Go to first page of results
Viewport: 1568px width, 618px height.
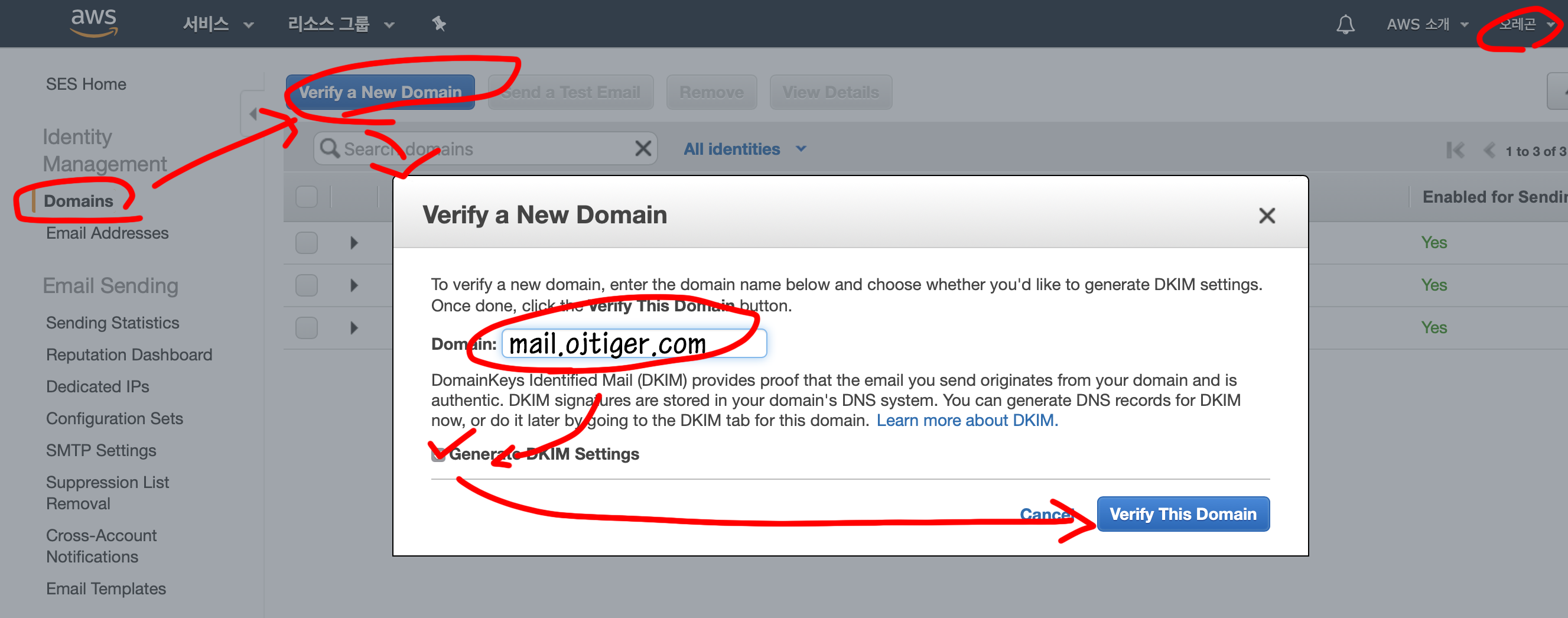(x=1455, y=150)
